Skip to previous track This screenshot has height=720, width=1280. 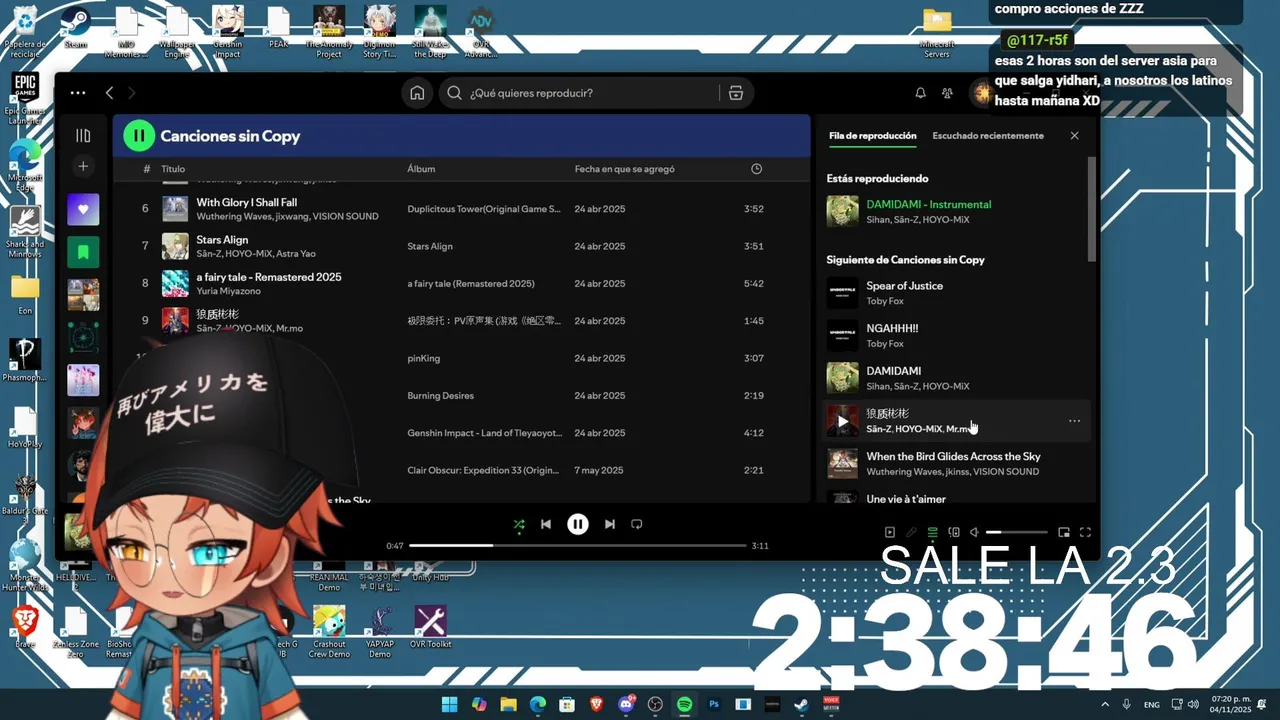click(545, 524)
